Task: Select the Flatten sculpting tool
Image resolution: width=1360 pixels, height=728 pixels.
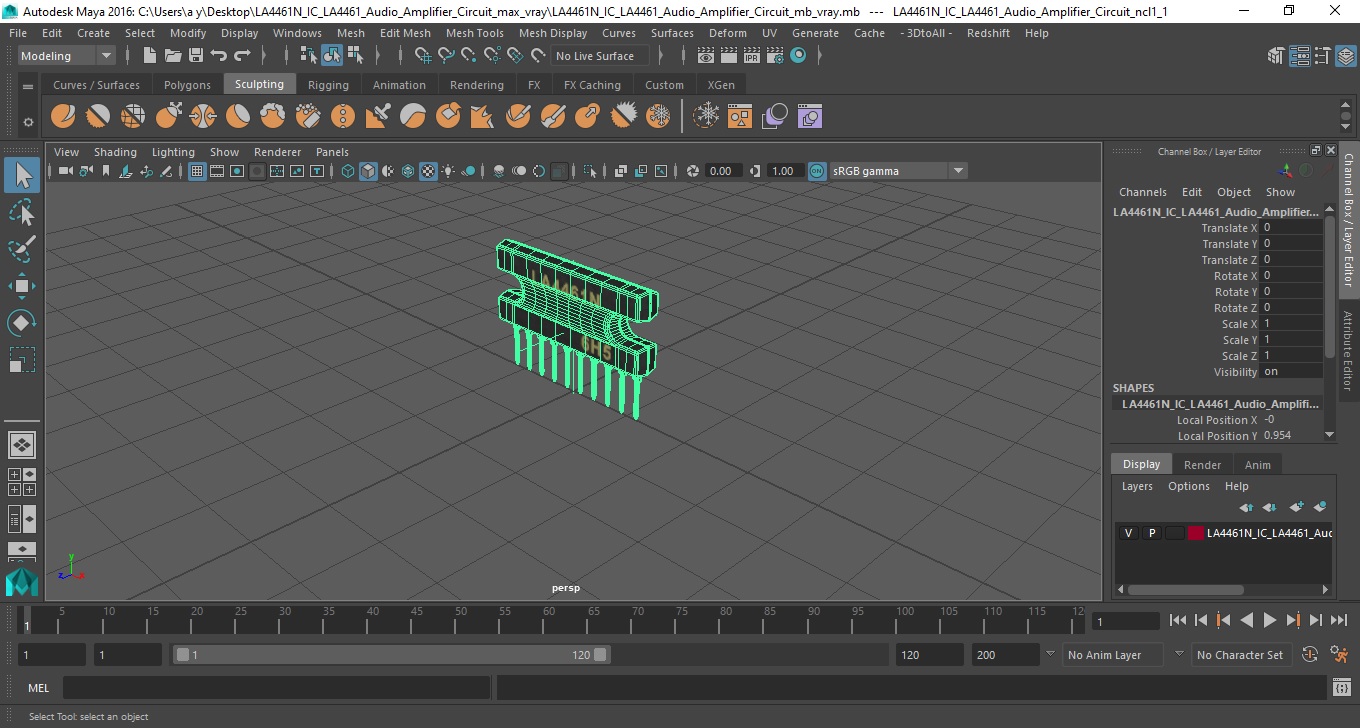Action: point(238,116)
